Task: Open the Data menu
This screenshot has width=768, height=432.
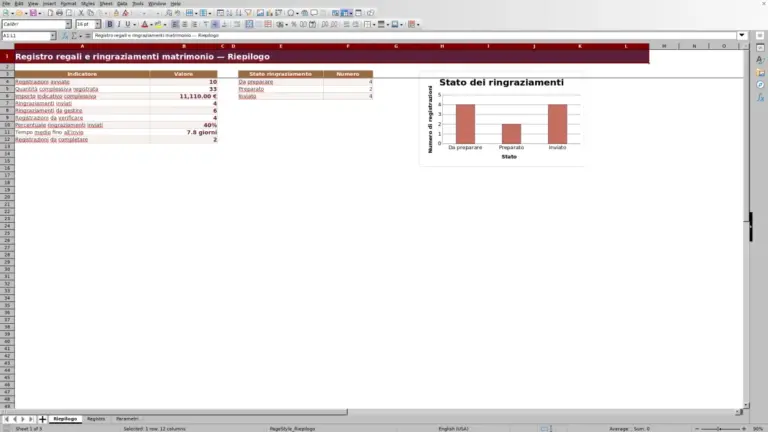Action: click(122, 3)
